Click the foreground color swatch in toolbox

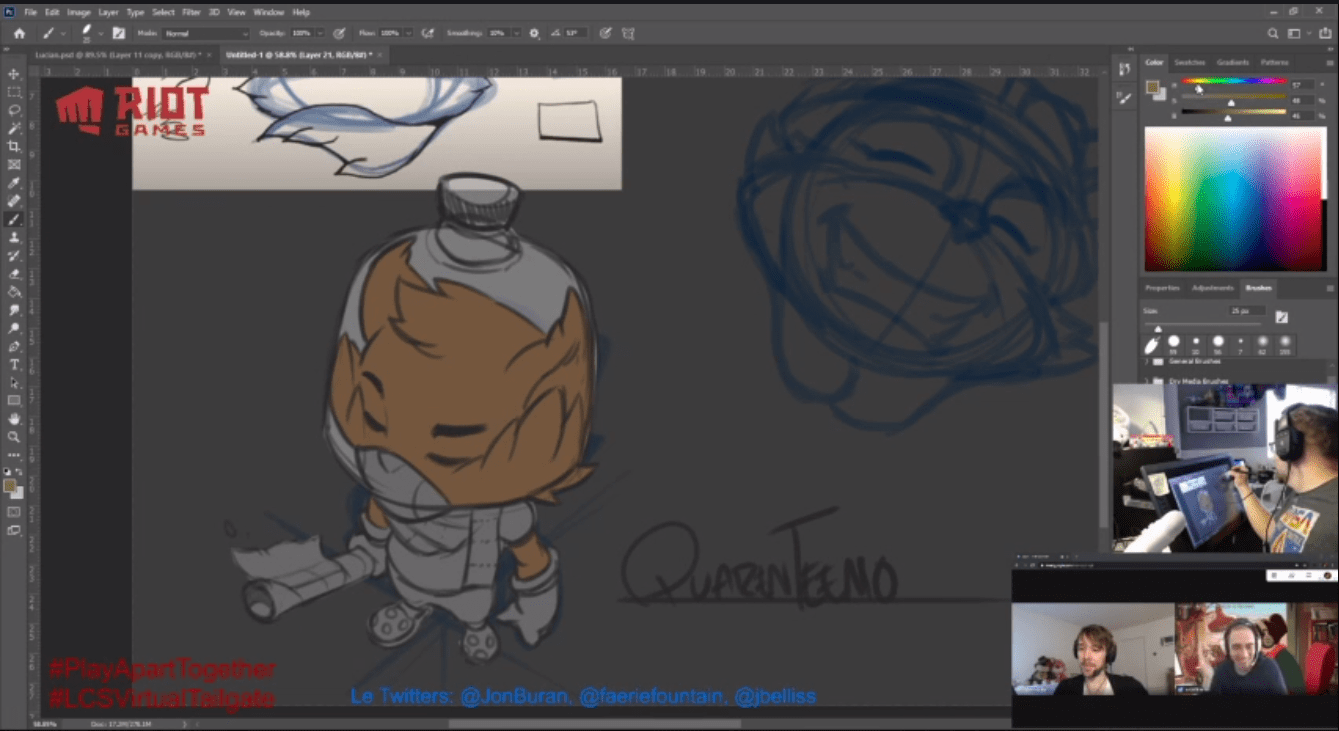click(10, 485)
